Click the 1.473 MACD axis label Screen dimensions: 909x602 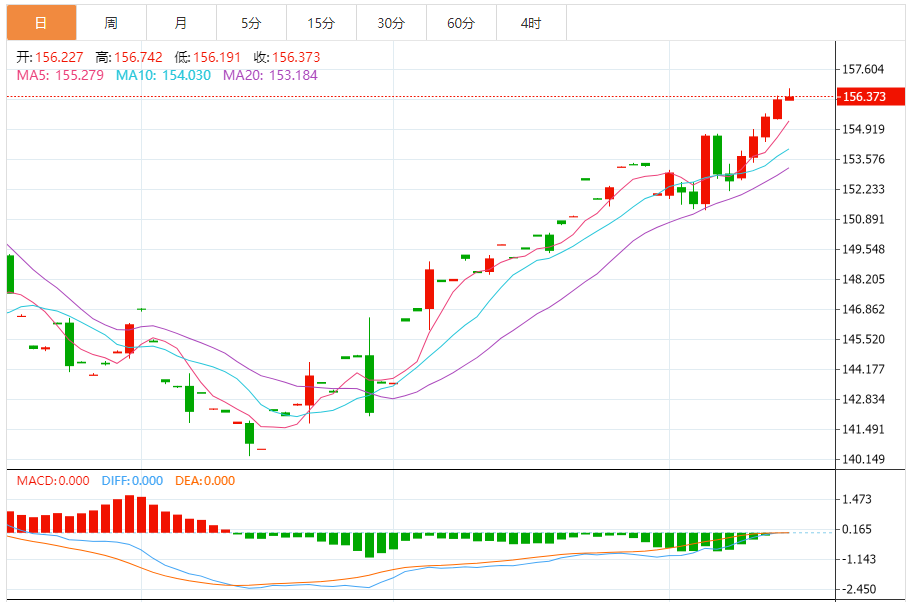(857, 499)
